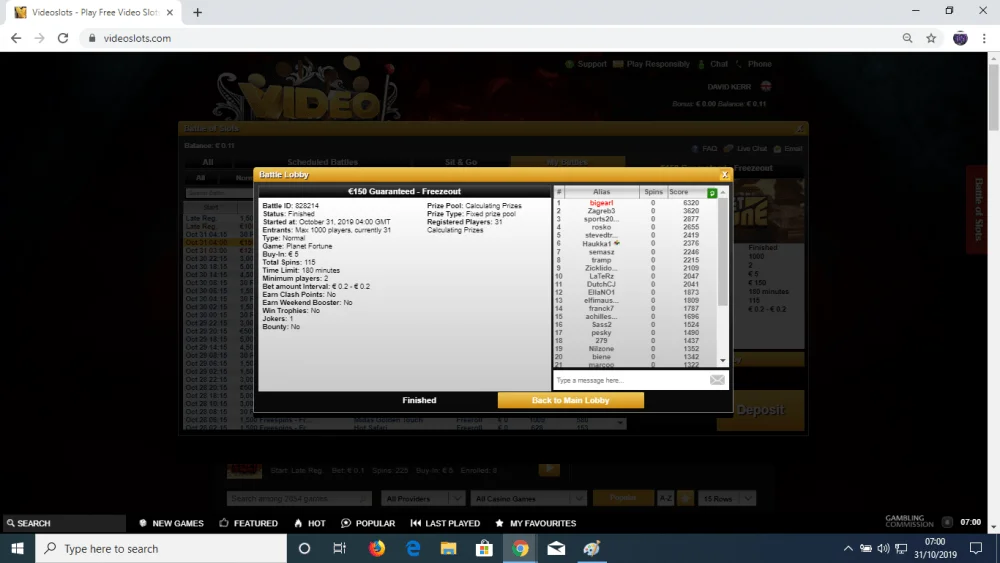Expand All Providers dropdown
1000x563 pixels.
coord(422,499)
